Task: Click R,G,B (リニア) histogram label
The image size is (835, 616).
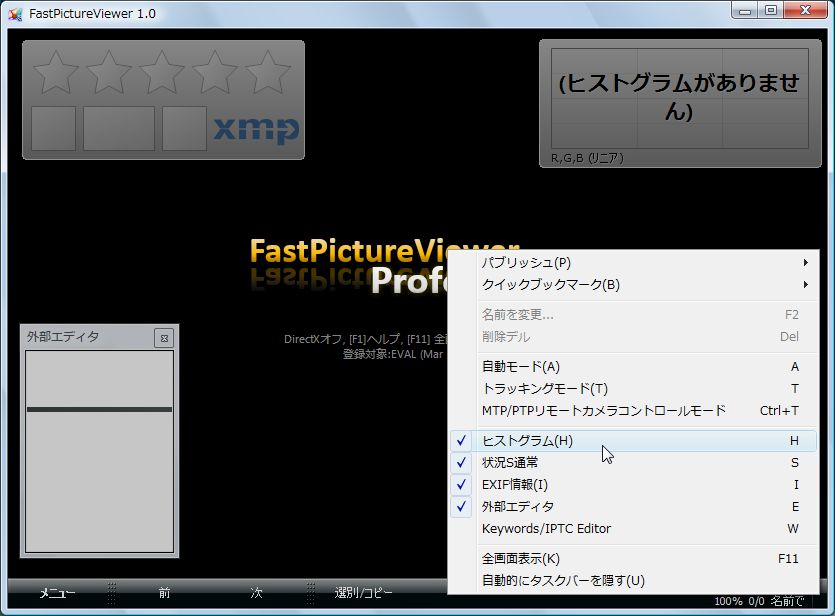Action: pyautogui.click(x=587, y=158)
